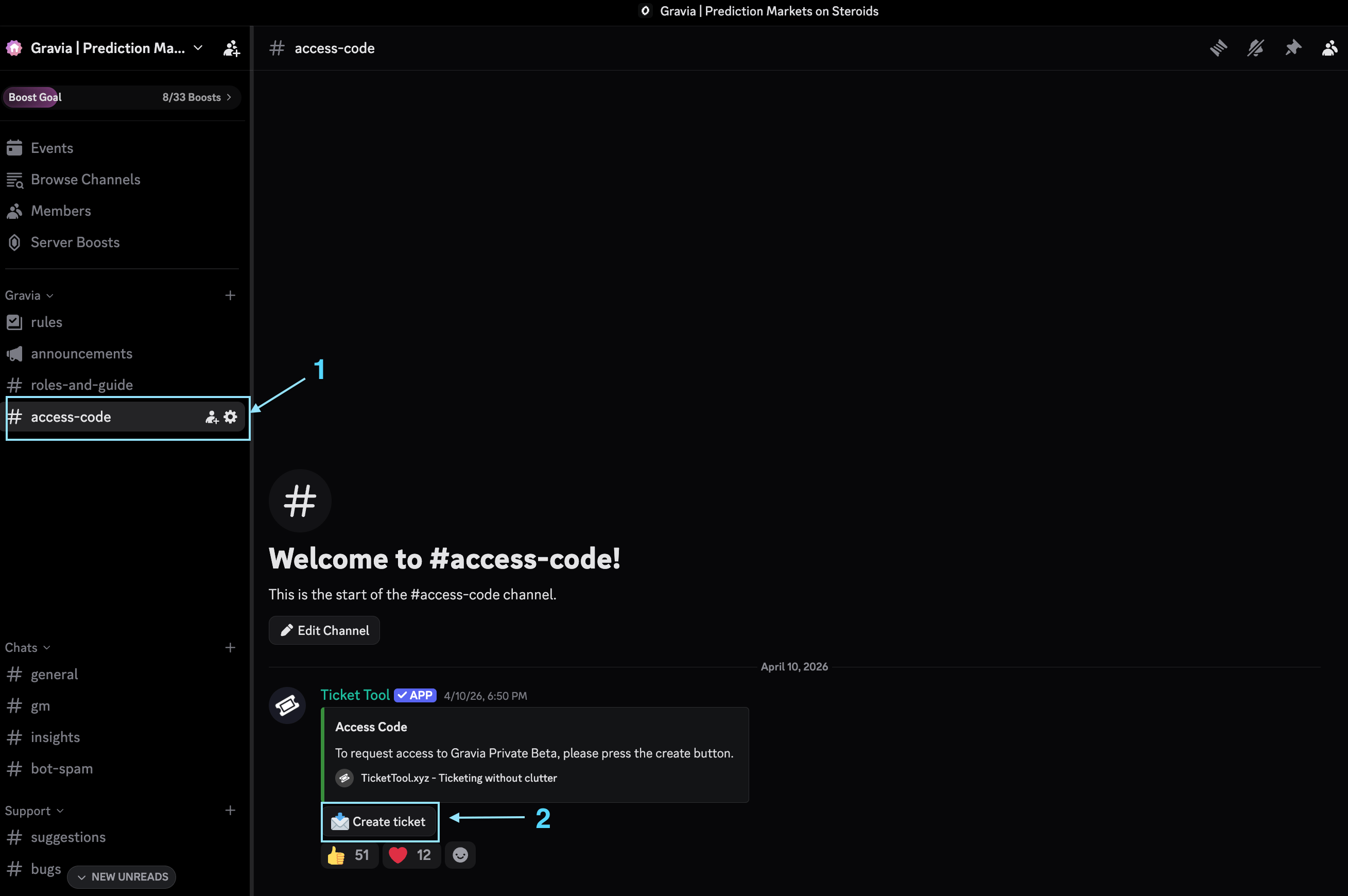Open the Boost Goal progress bar
The width and height of the screenshot is (1348, 896).
pos(121,97)
